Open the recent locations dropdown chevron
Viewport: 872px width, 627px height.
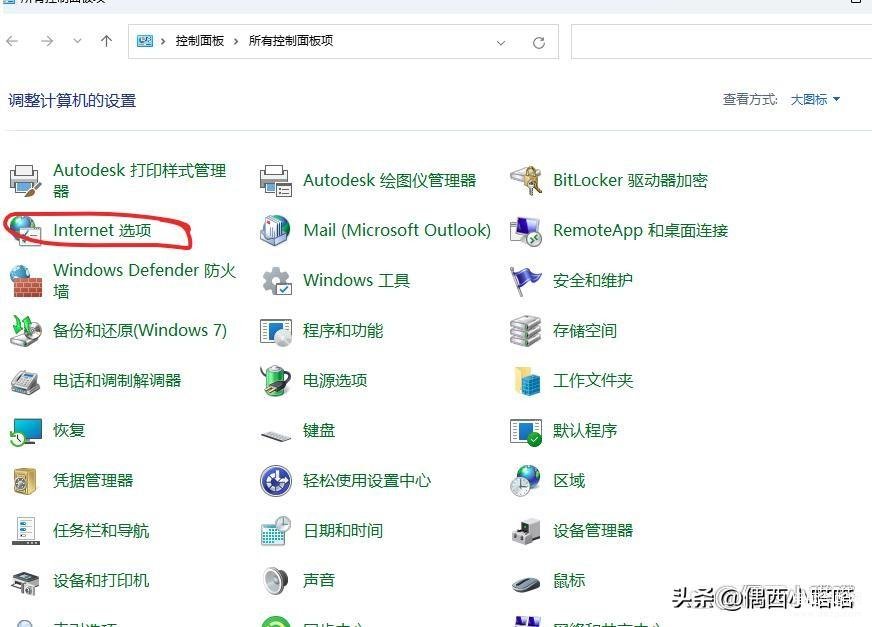click(77, 41)
